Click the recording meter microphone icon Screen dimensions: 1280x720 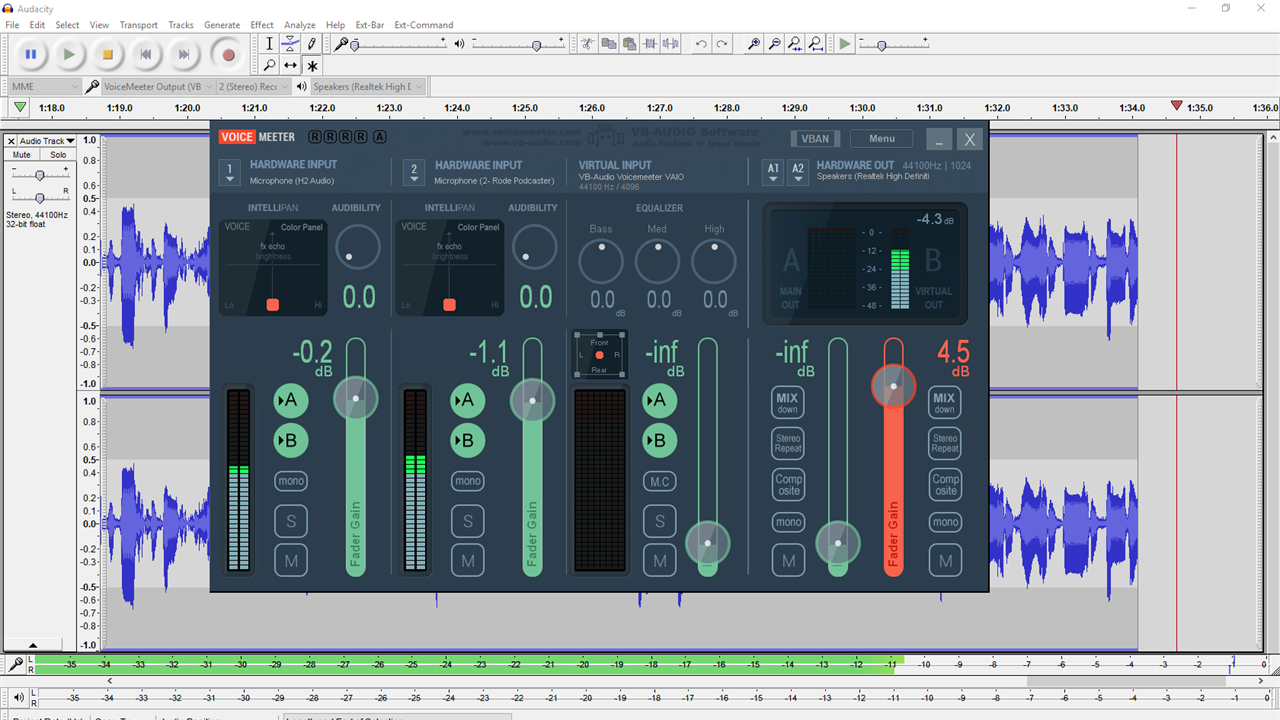(16, 663)
